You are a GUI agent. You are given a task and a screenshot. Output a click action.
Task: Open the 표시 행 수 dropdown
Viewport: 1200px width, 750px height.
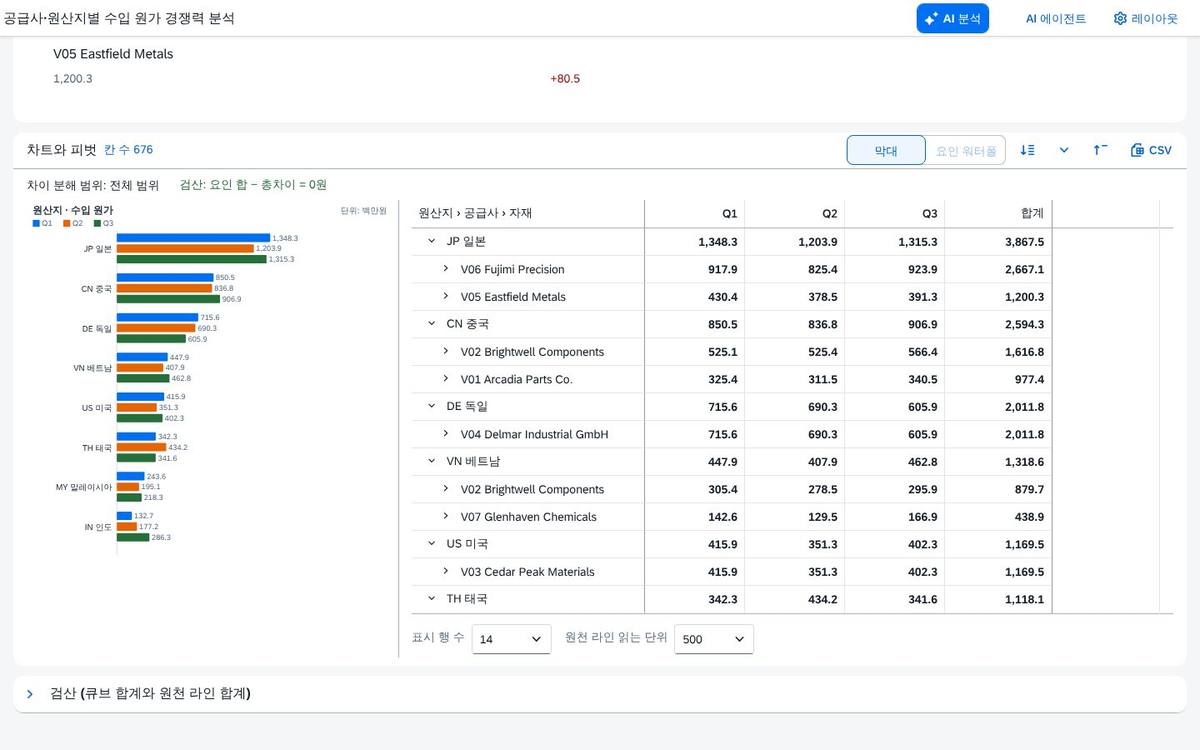tap(511, 639)
